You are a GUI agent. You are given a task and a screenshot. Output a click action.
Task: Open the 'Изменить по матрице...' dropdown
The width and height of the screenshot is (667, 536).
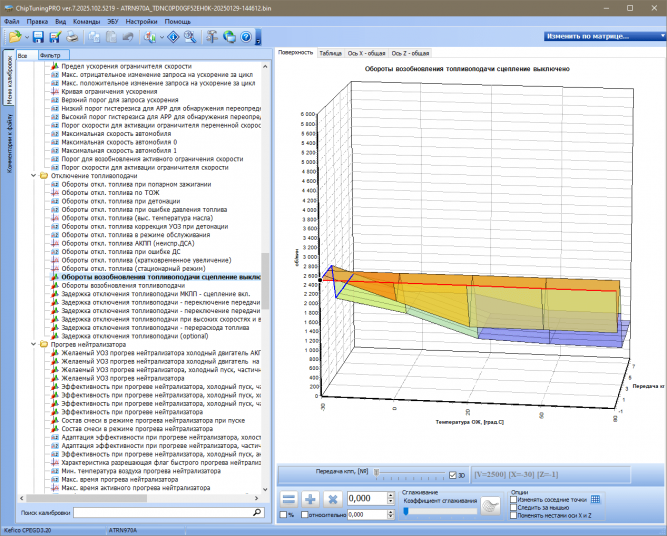(662, 36)
